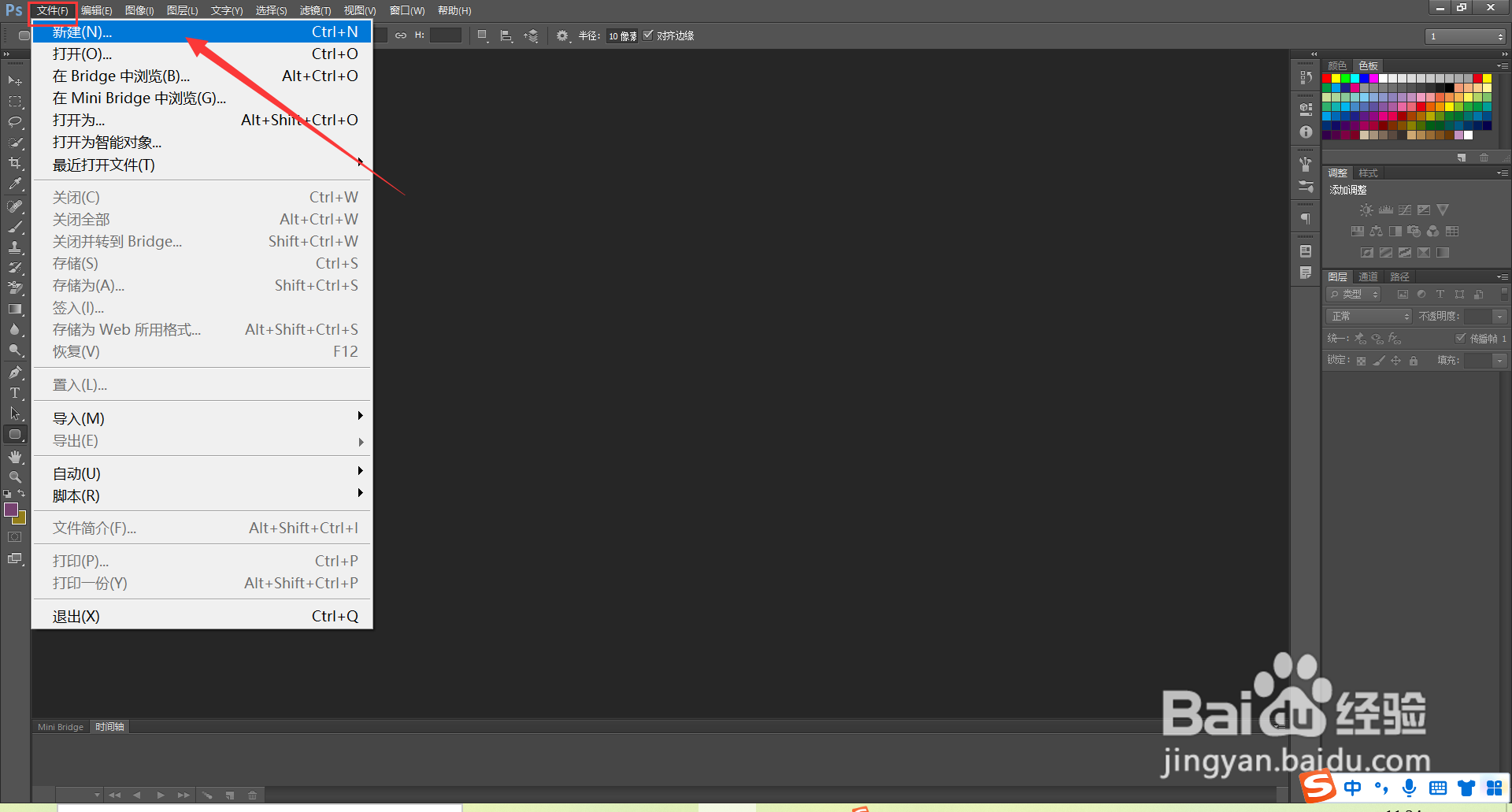Choose 退出(X) menu entry
This screenshot has width=1512, height=812.
point(202,616)
